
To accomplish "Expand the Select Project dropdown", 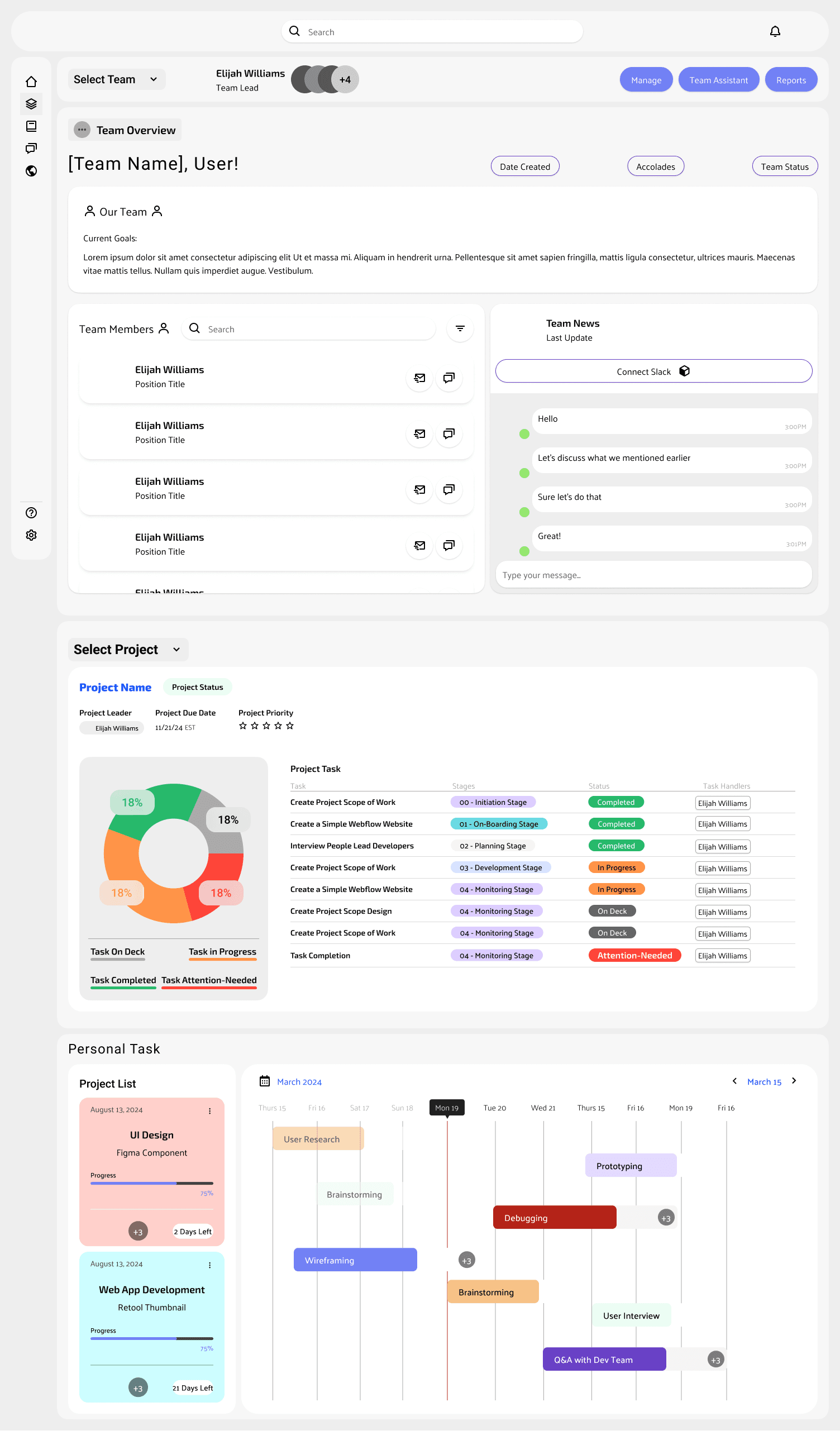I will click(128, 650).
